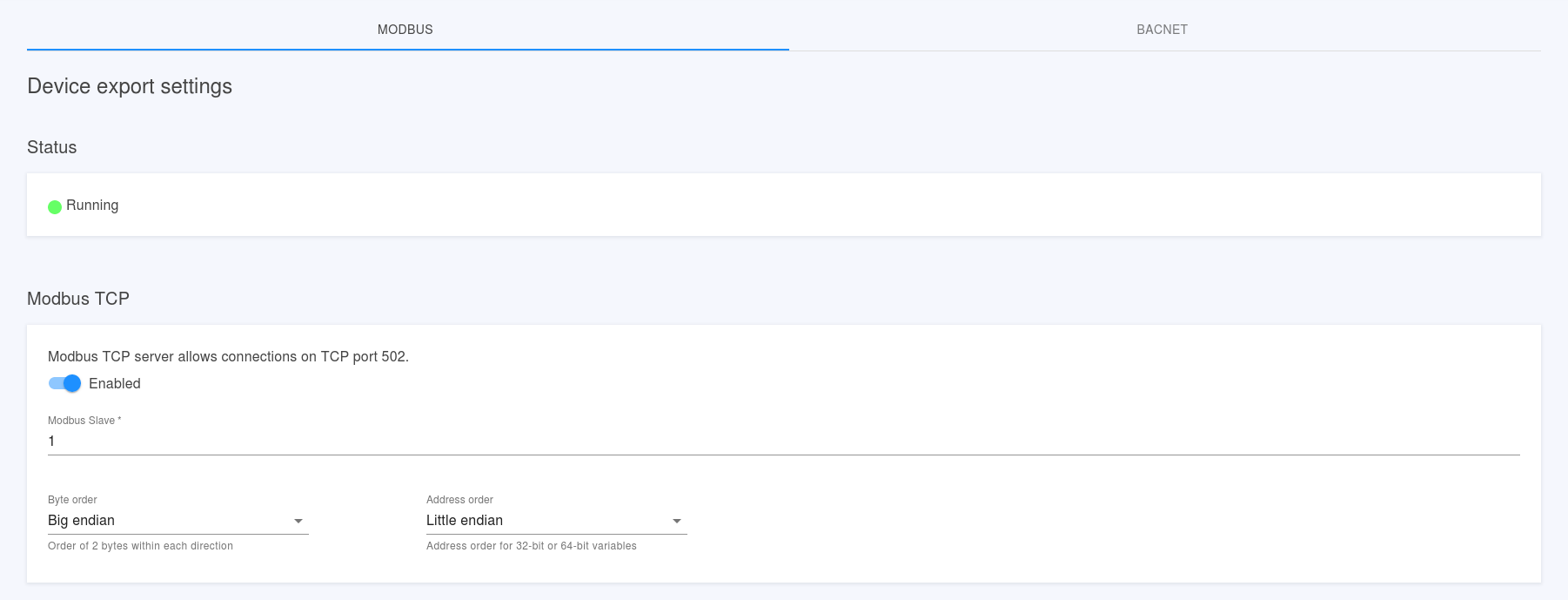Toggle the Modbus TCP Enabled switch

tap(65, 383)
